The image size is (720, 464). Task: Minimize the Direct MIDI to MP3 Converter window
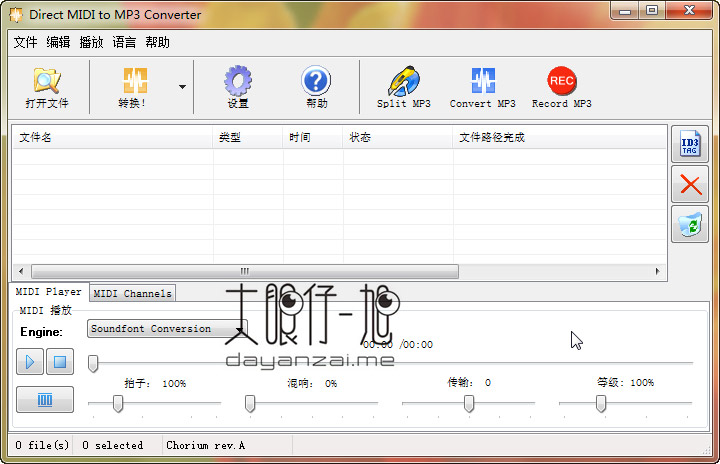tap(624, 11)
